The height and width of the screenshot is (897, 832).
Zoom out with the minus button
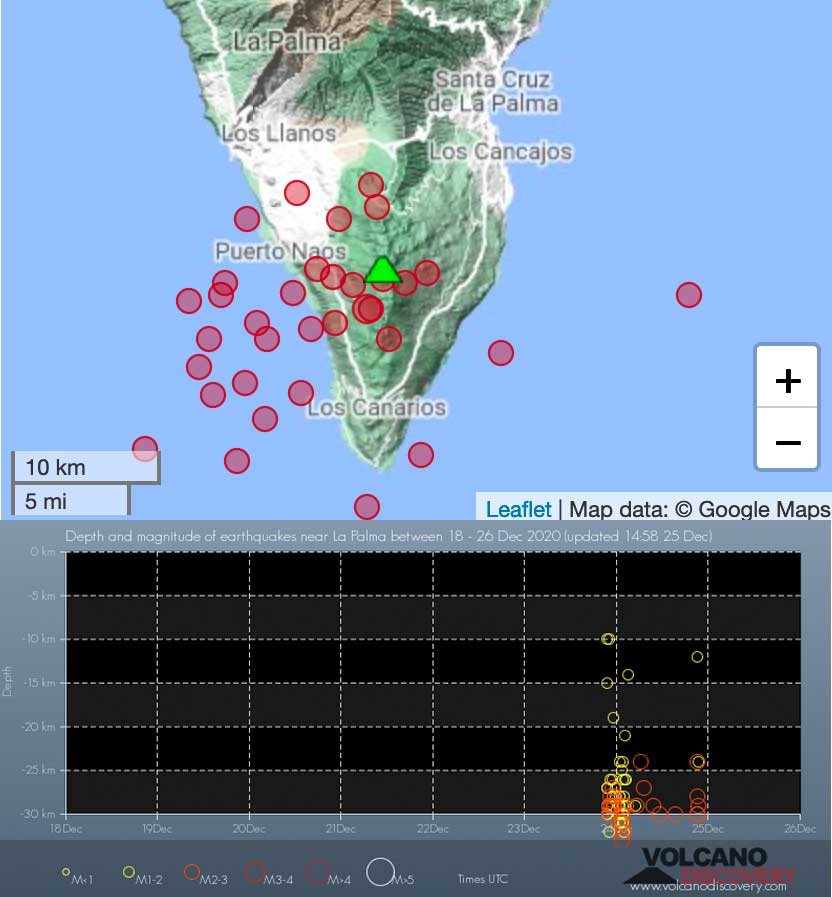coord(788,441)
